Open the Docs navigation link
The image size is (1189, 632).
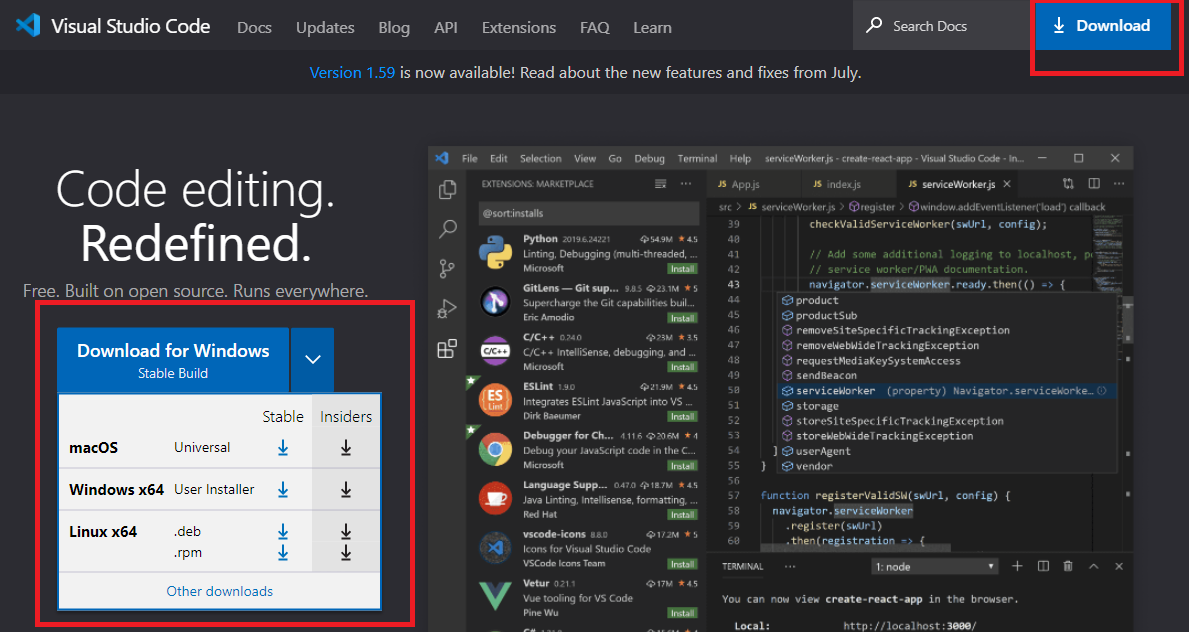click(x=254, y=27)
